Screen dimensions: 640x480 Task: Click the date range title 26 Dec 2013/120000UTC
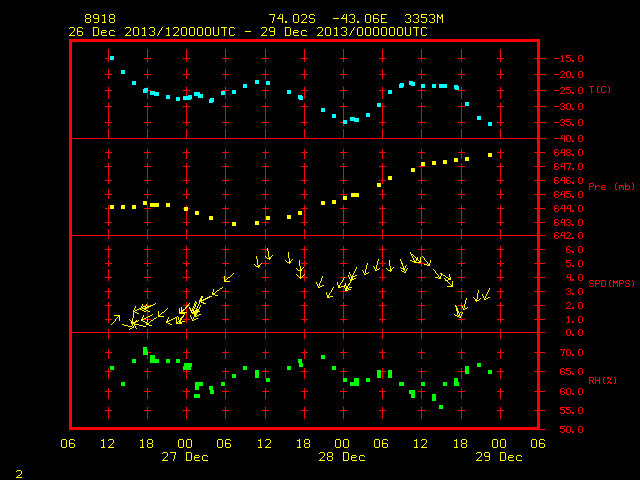click(x=152, y=32)
